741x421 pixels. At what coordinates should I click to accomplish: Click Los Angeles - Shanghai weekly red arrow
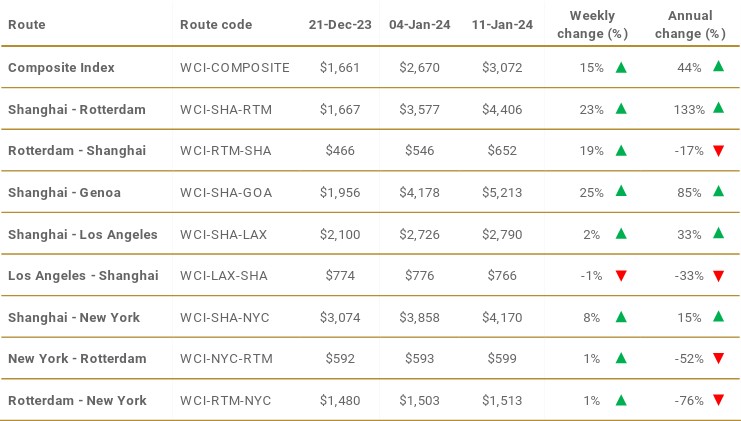pos(621,276)
